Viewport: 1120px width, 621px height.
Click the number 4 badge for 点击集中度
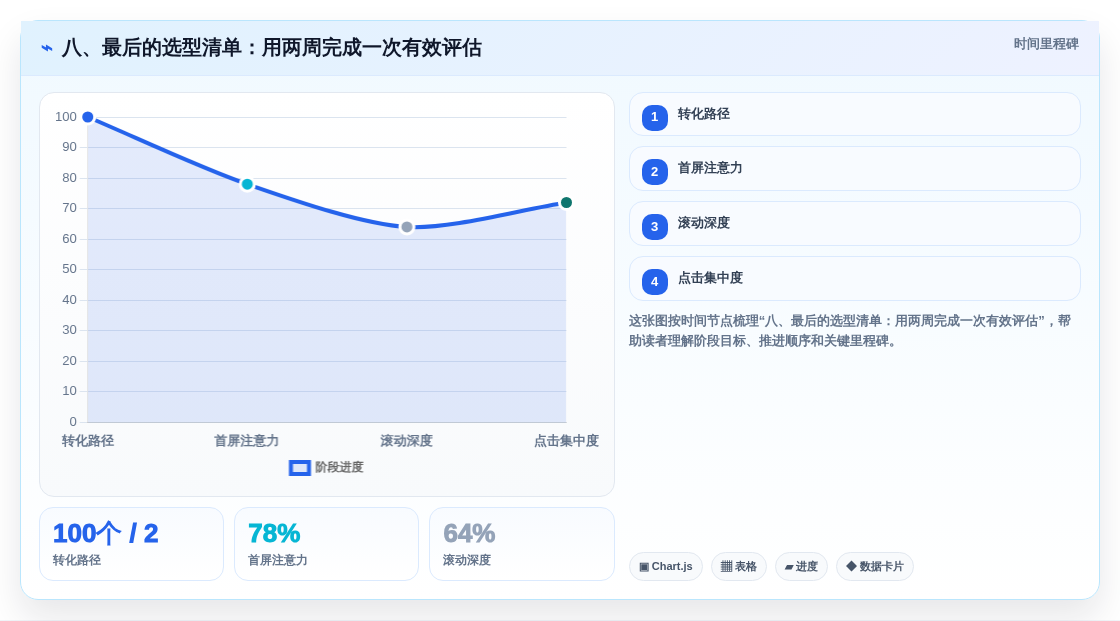point(654,282)
